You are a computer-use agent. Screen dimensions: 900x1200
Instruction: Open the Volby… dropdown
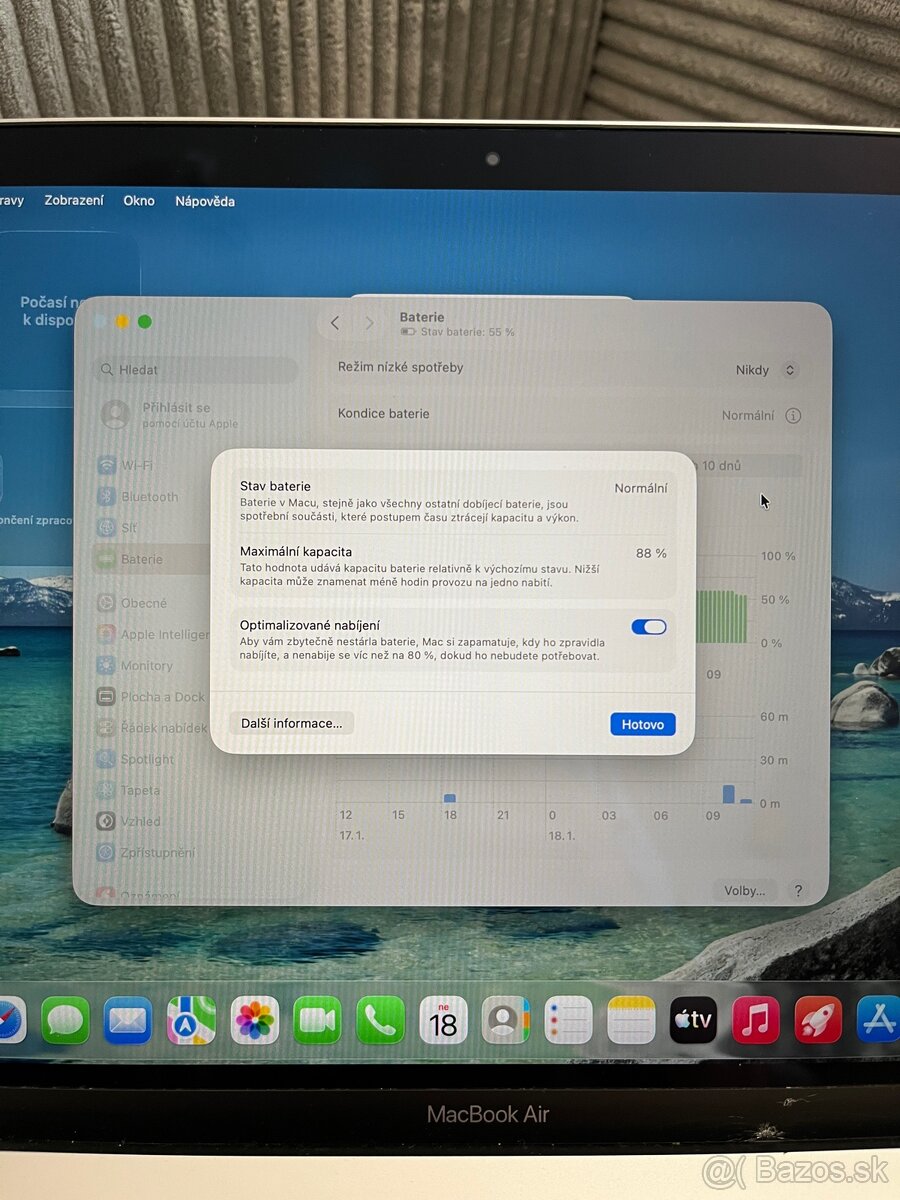(745, 890)
